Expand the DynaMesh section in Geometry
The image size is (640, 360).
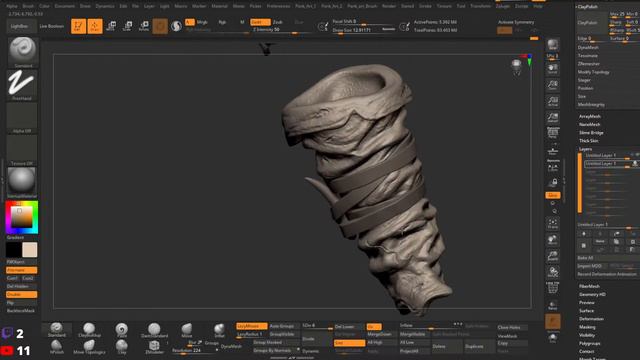(588, 47)
